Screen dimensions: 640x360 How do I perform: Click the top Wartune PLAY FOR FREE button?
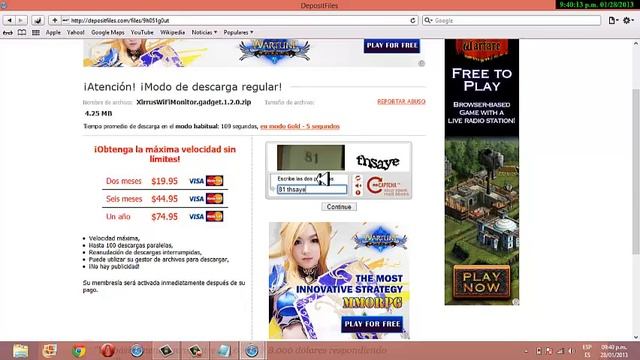[392, 45]
